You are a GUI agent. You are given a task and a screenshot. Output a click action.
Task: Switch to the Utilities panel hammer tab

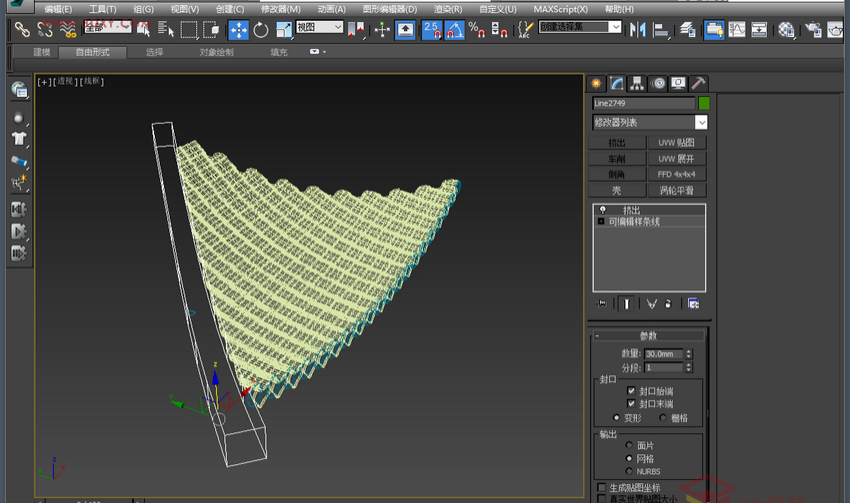point(698,83)
